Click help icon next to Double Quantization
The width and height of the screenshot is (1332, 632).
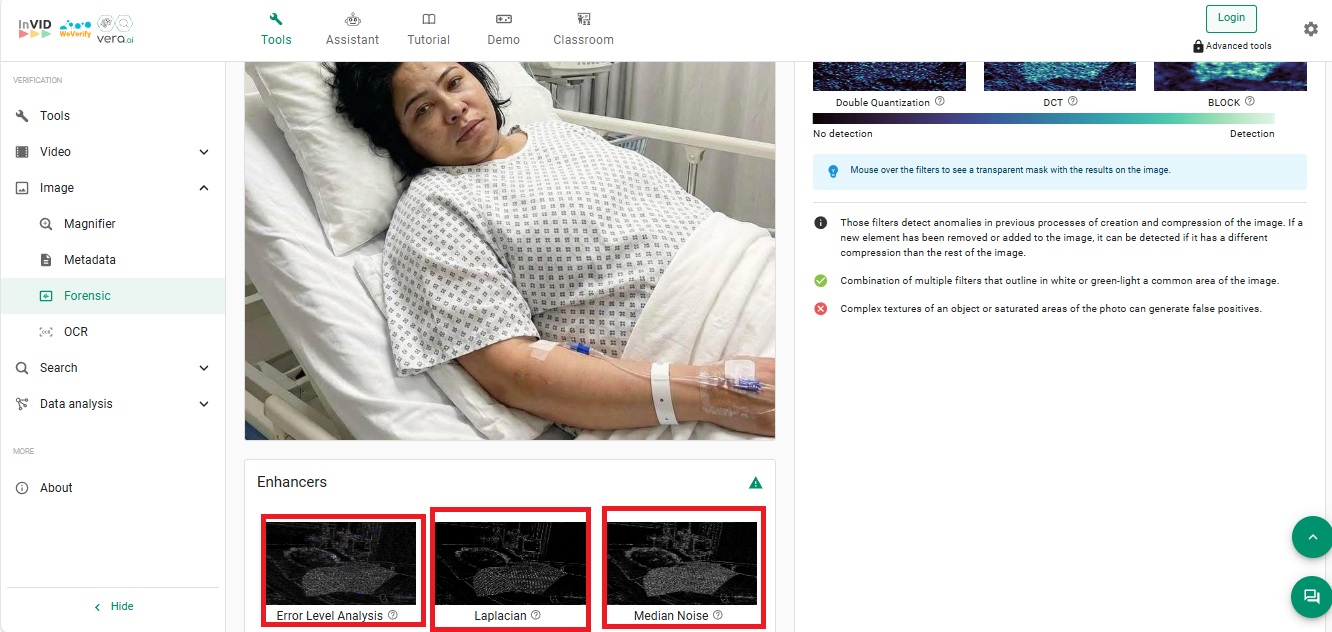click(940, 102)
